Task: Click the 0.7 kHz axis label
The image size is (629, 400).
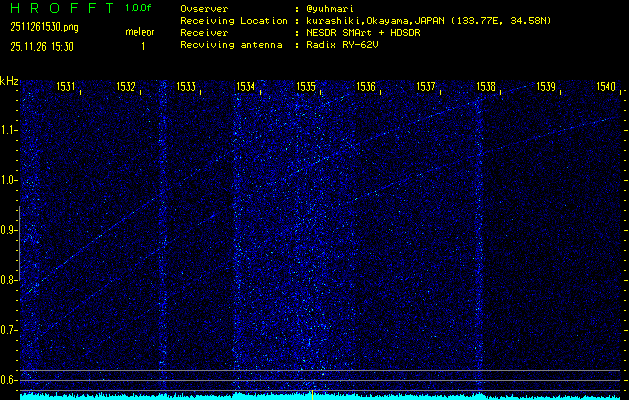Action: 7,330
